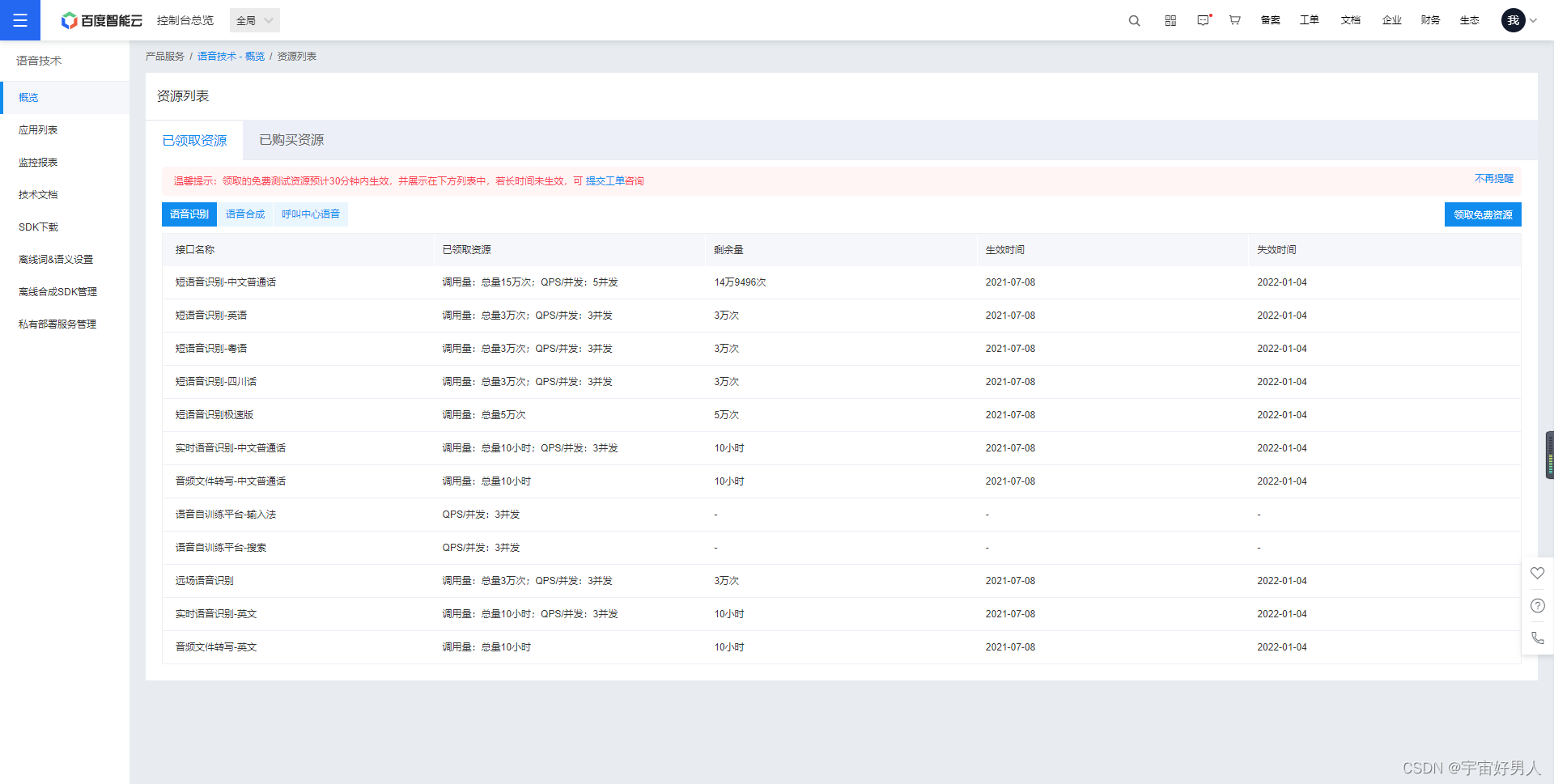This screenshot has width=1554, height=784.
Task: Select 概览 in the sidebar
Action: coord(65,97)
